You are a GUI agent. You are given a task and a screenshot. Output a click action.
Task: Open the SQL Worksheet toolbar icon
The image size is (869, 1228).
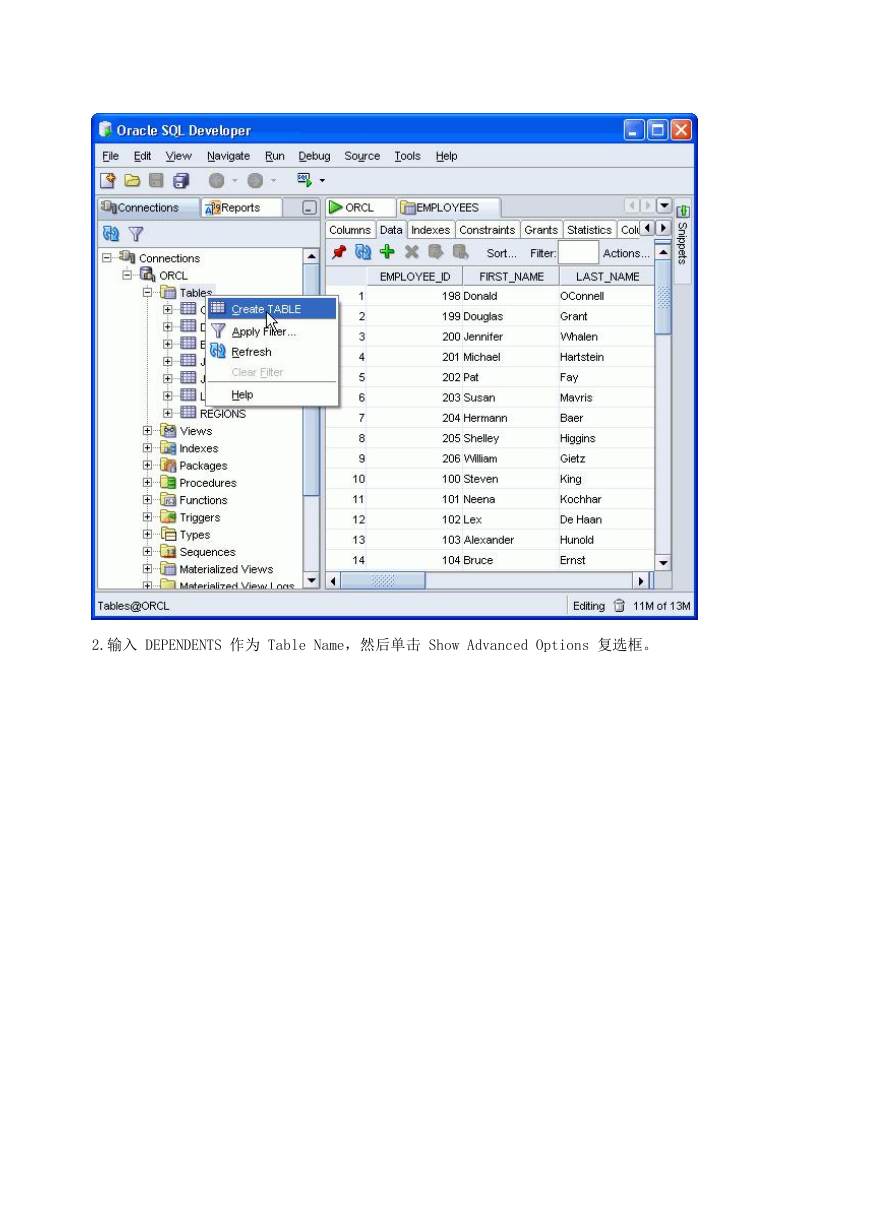[304, 180]
